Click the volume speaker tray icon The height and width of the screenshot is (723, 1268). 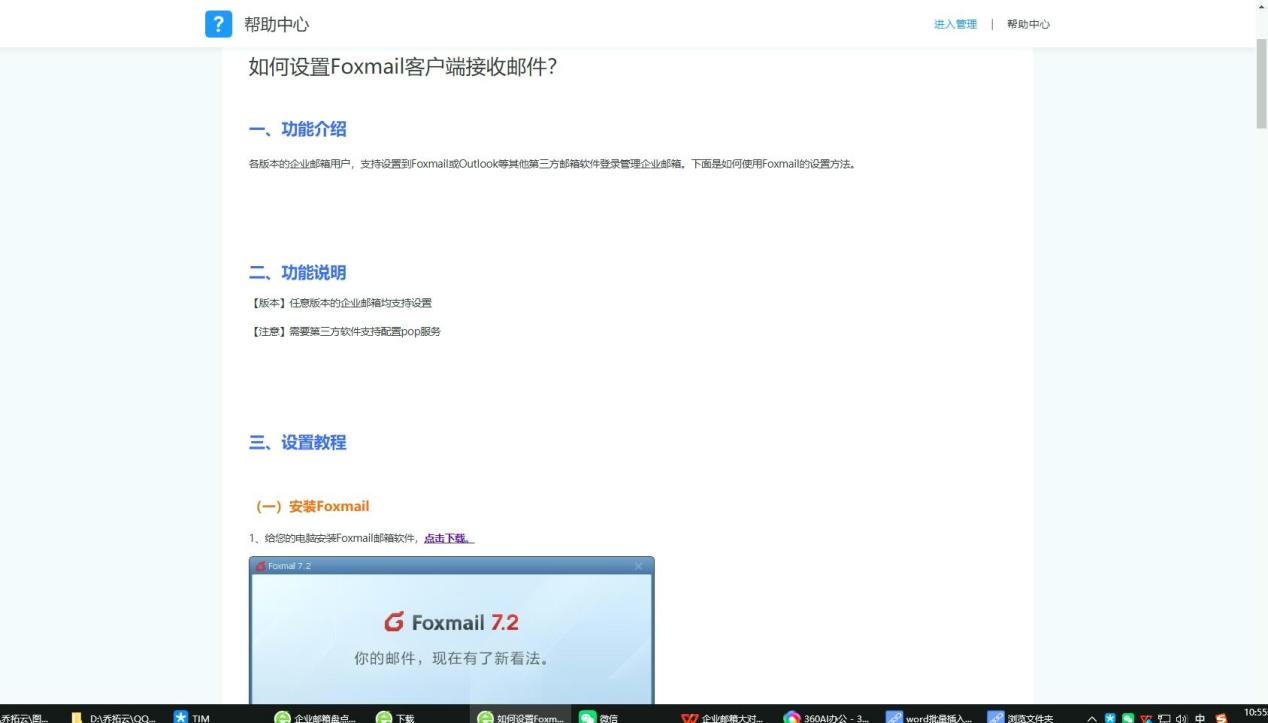1181,718
